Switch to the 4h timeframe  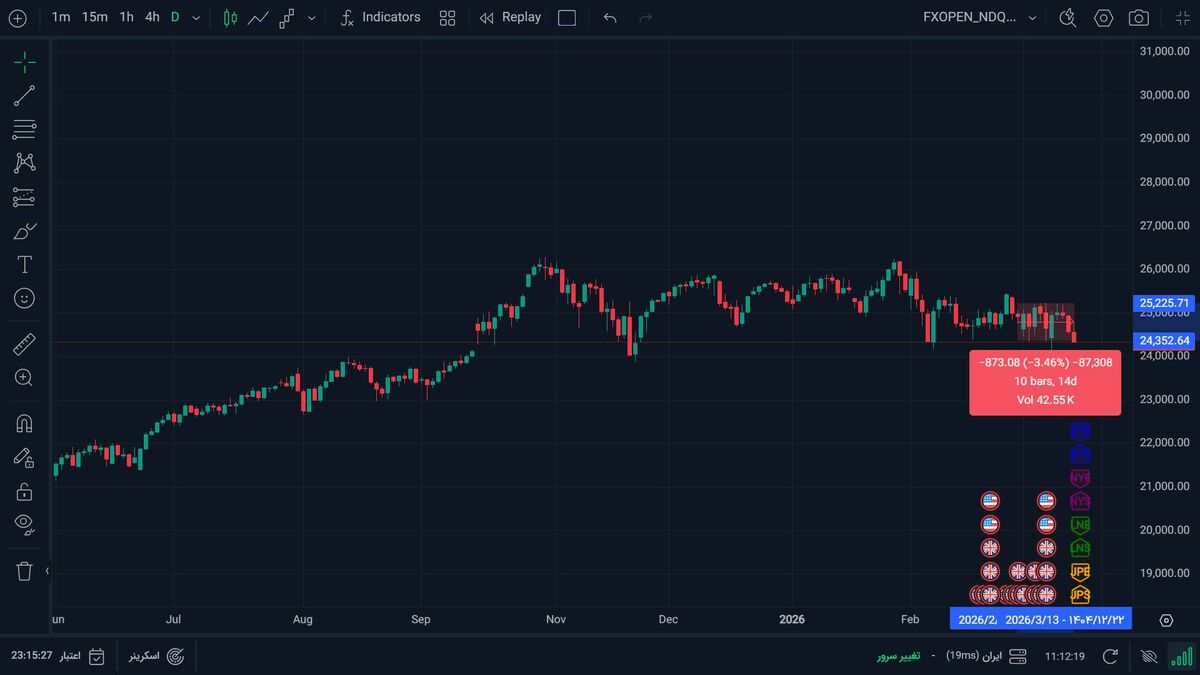coord(152,17)
